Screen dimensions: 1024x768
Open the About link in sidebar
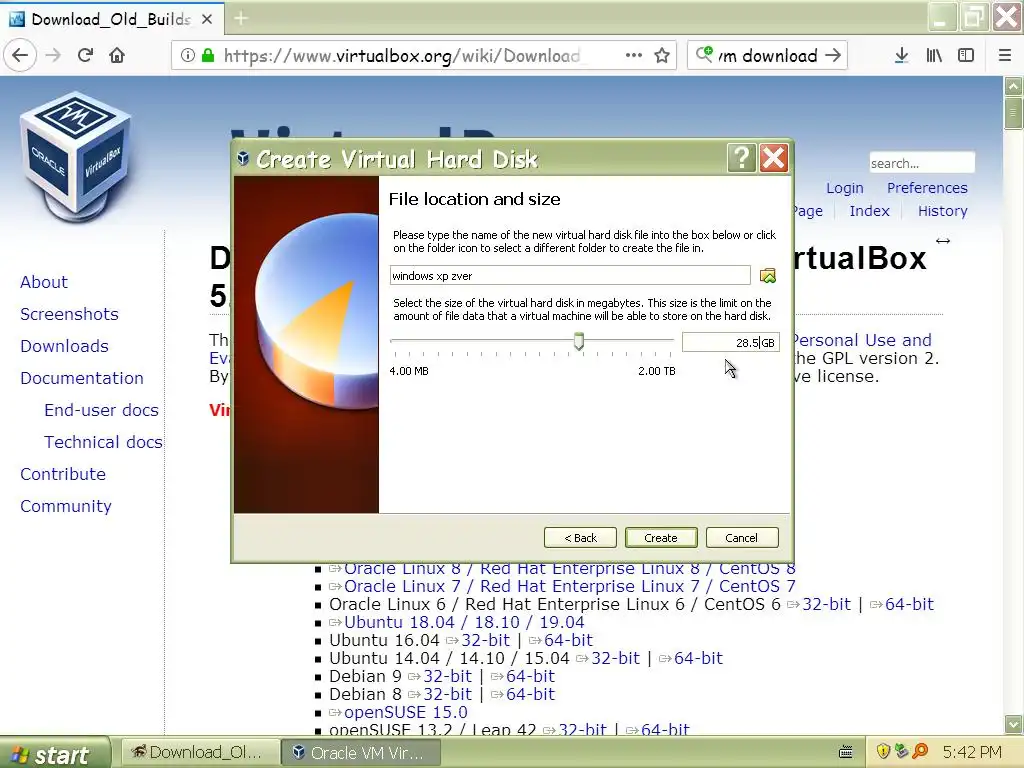(44, 282)
